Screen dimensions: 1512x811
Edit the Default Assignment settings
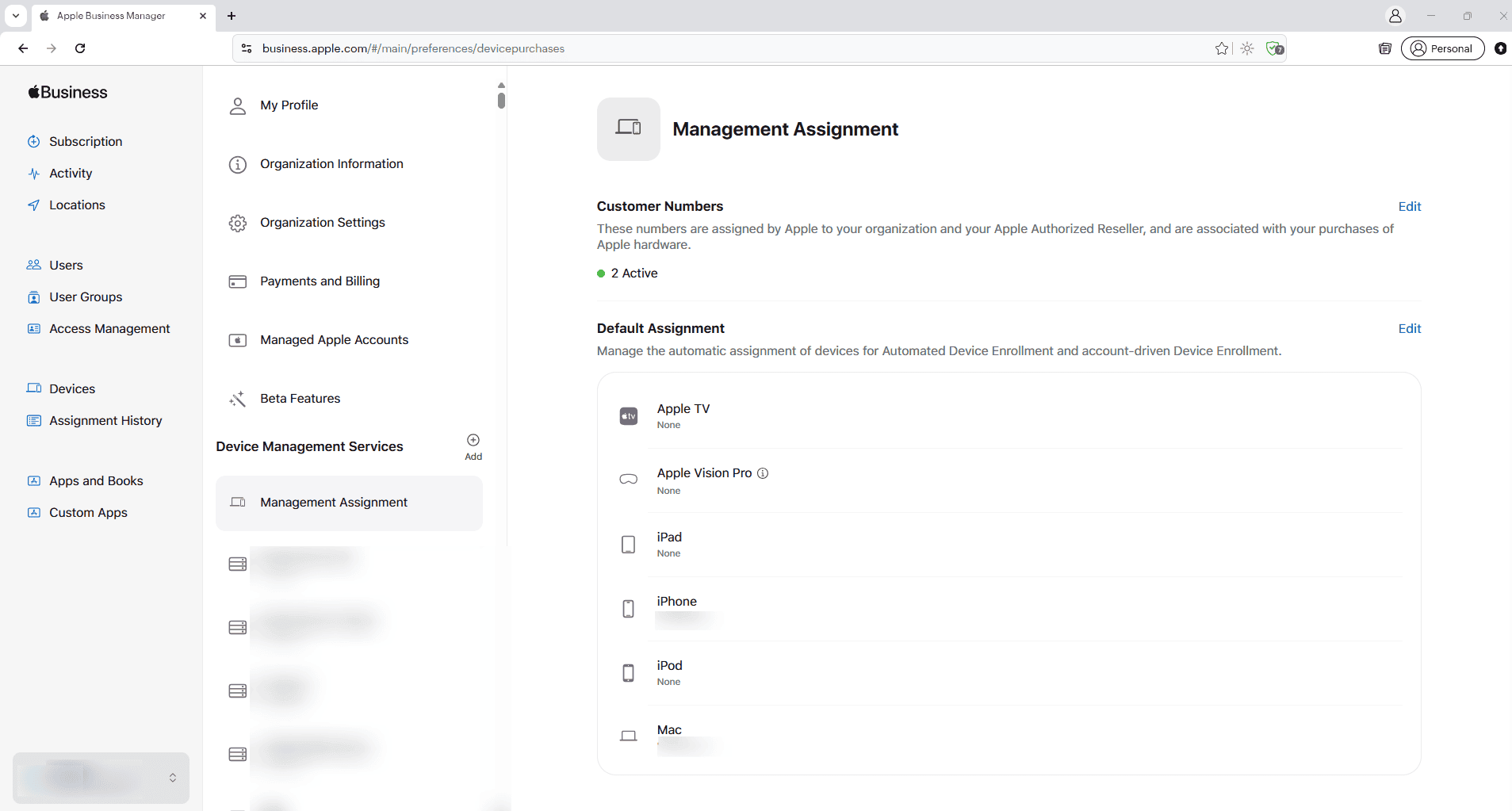click(1409, 329)
